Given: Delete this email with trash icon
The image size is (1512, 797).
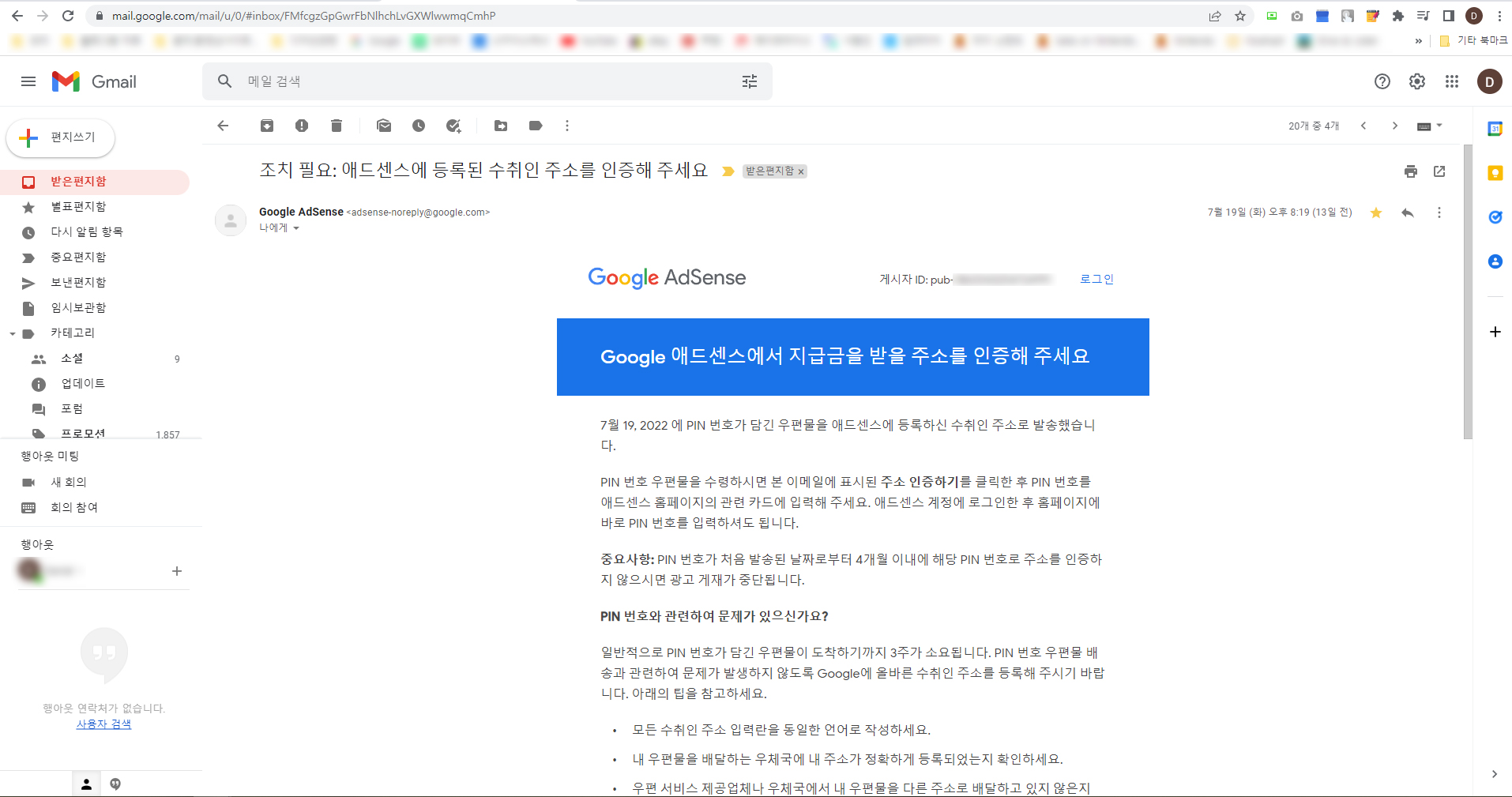Looking at the screenshot, I should coord(337,126).
